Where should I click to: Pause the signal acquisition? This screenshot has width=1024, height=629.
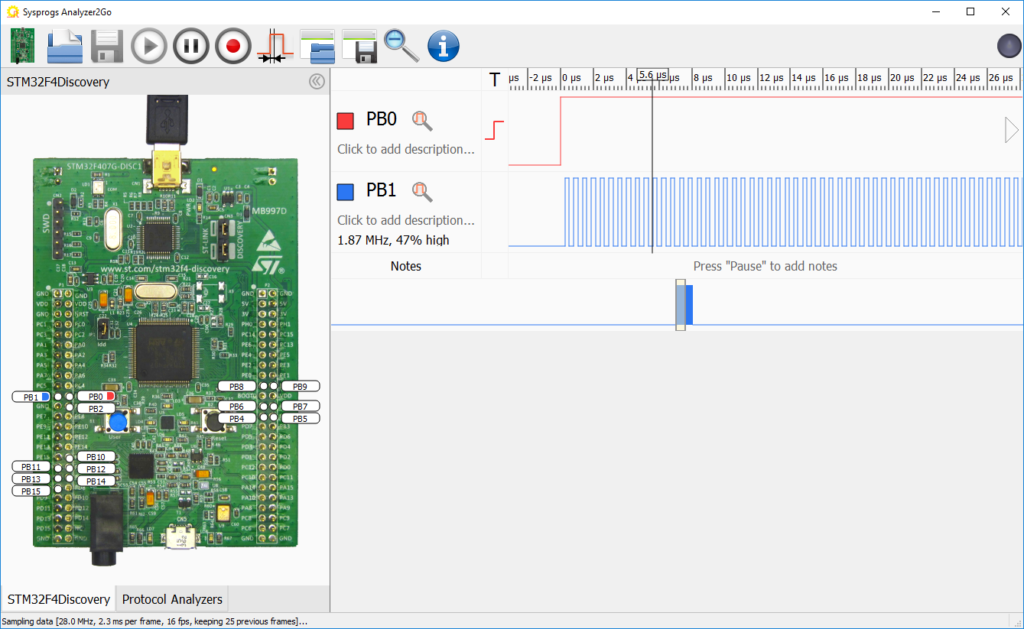[191, 45]
